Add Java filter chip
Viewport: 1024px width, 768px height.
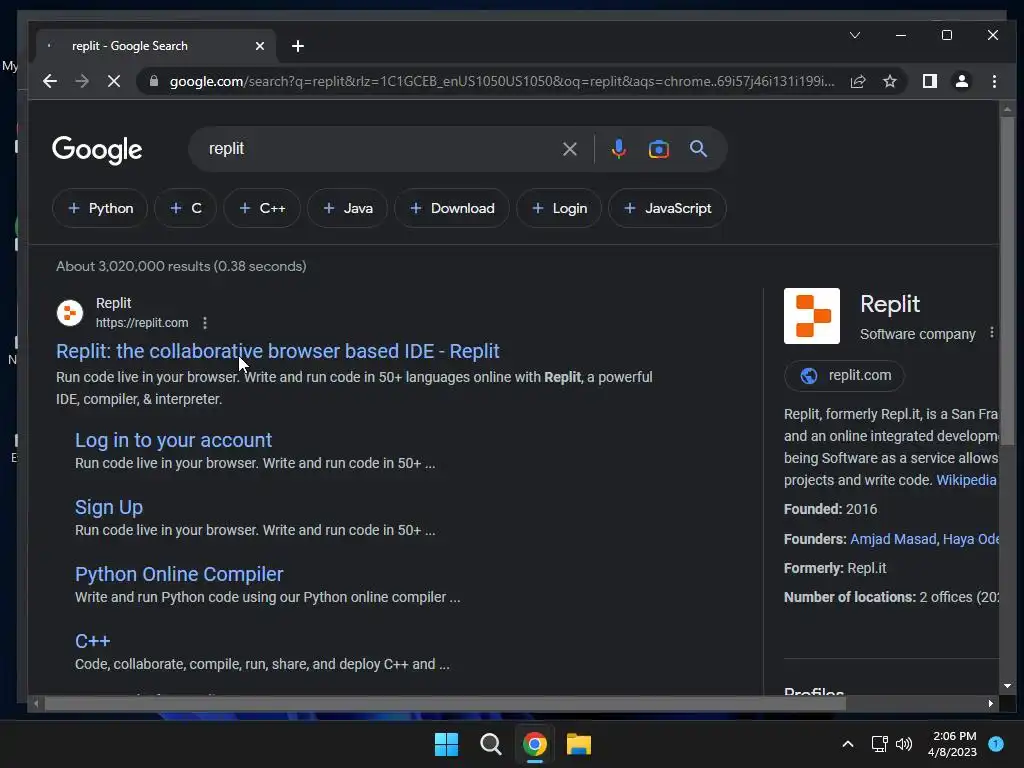pos(347,208)
